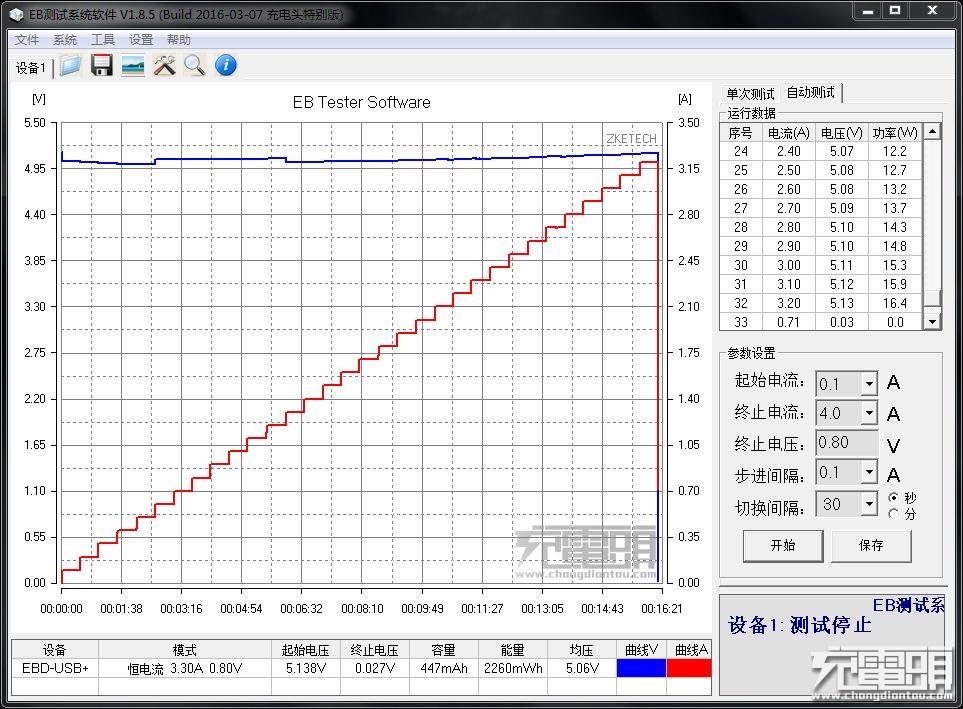
Task: Open the 文件 menu
Action: (x=27, y=40)
